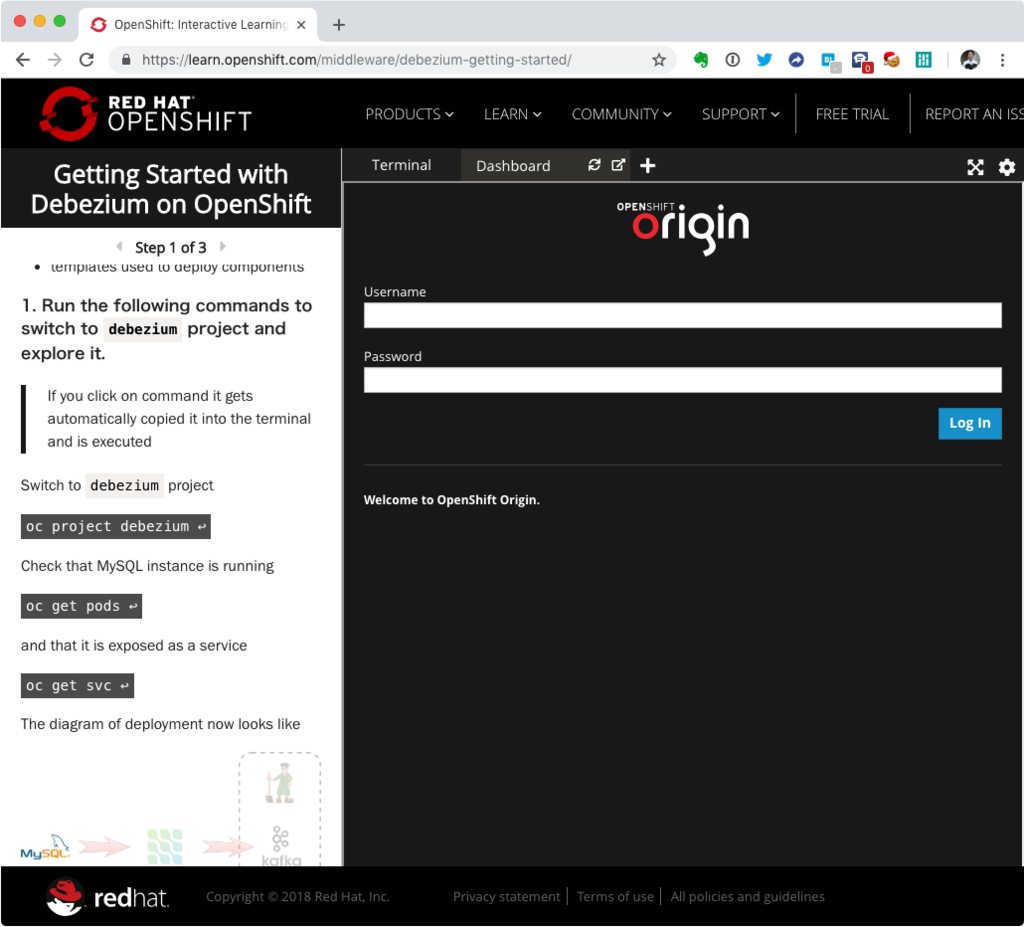
Task: Switch to the Terminal tab
Action: coord(401,165)
